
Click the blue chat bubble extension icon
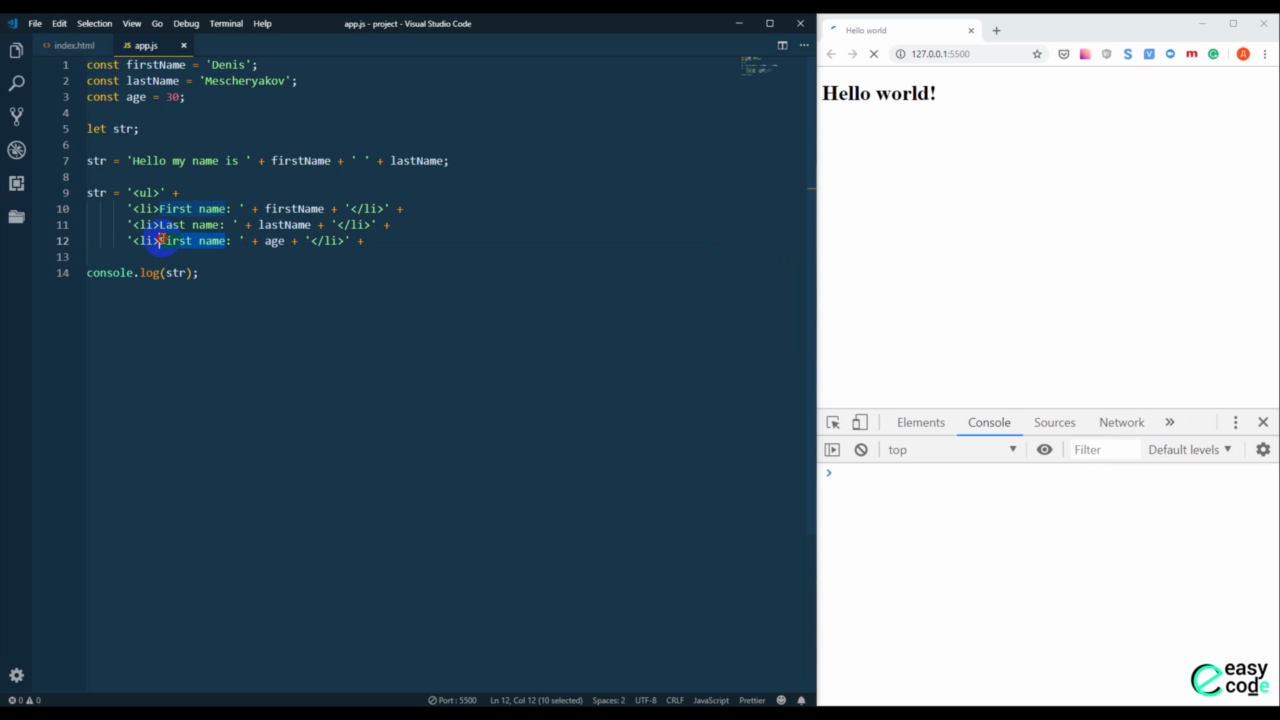click(1170, 54)
